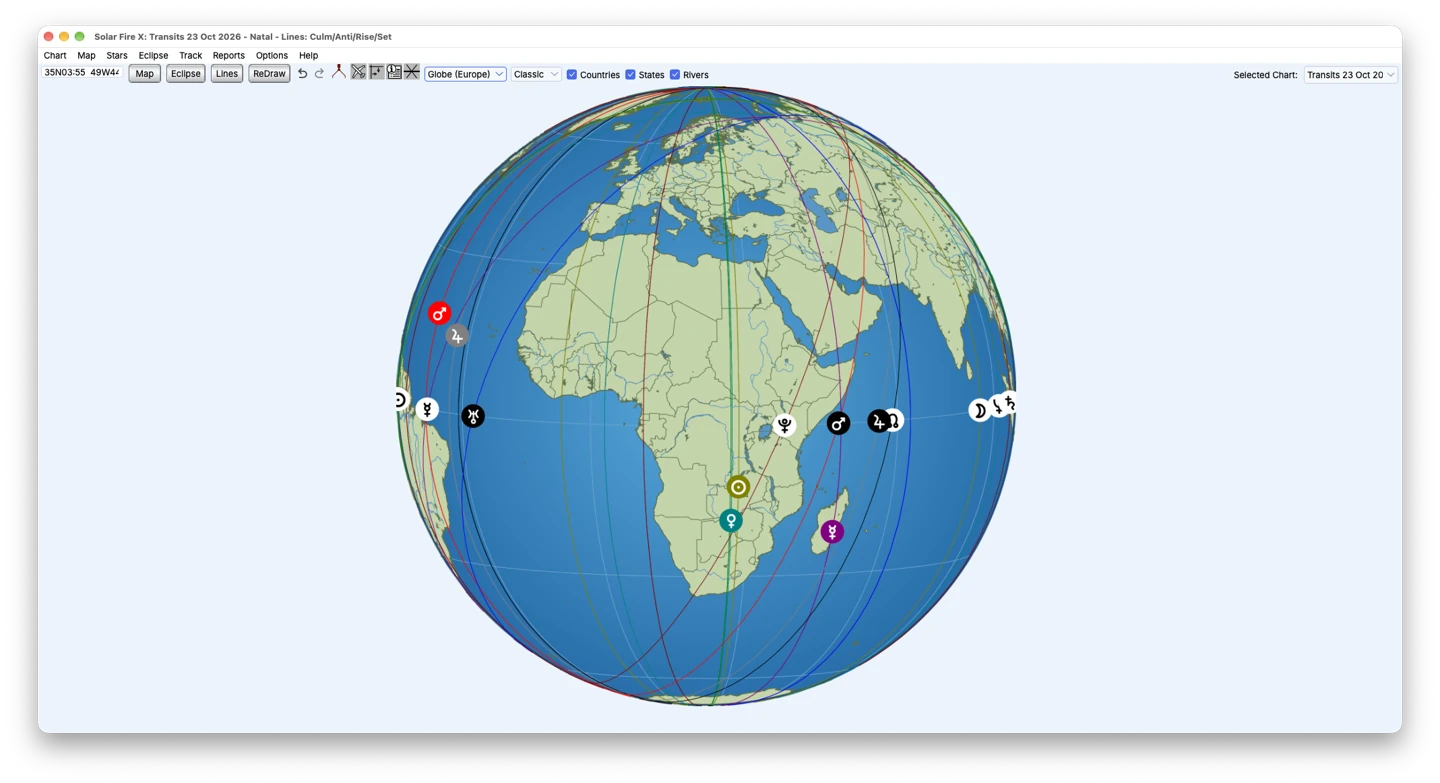Screen dimensions: 1440x783
Task: Click the undo arrow in the toolbar
Action: (303, 74)
